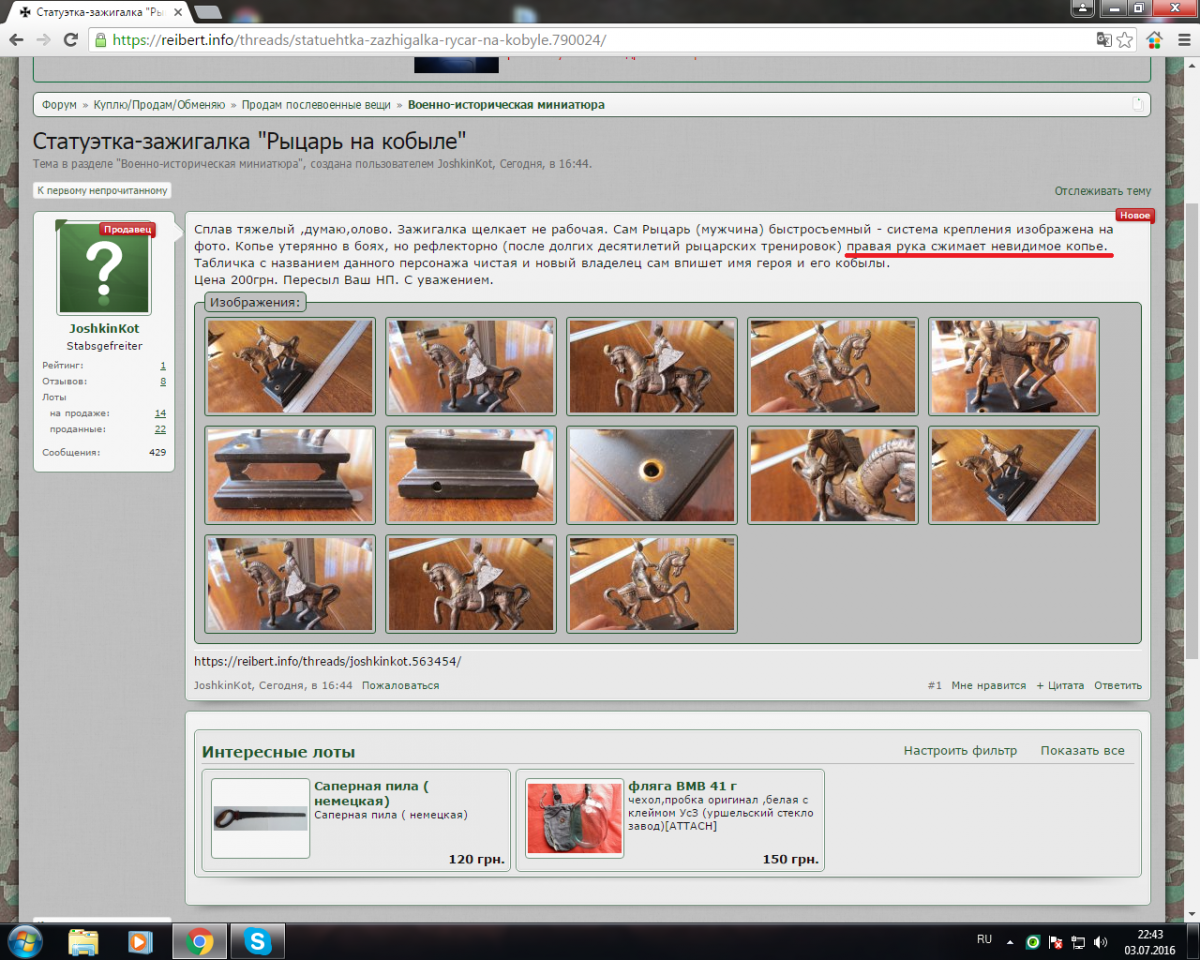Go to the Форум breadcrumb link
This screenshot has width=1200, height=960.
pyautogui.click(x=59, y=104)
